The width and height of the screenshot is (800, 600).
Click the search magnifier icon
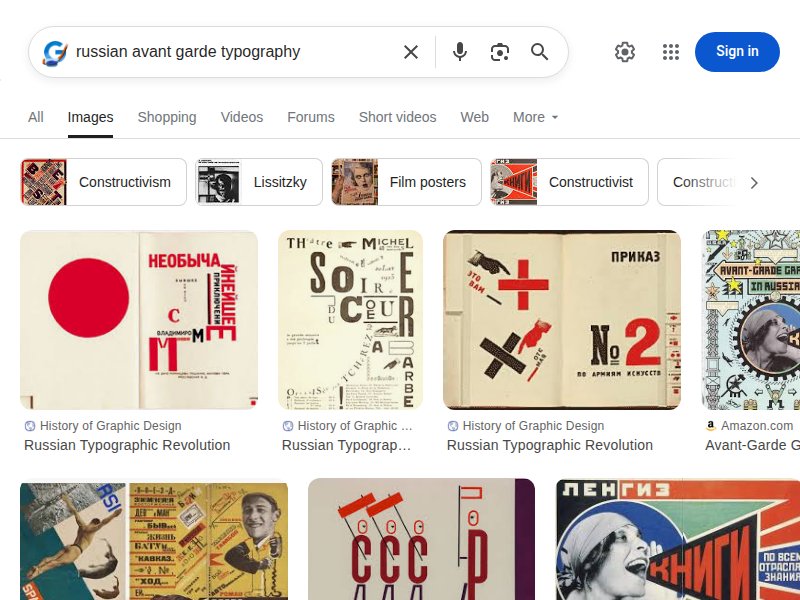[x=539, y=52]
